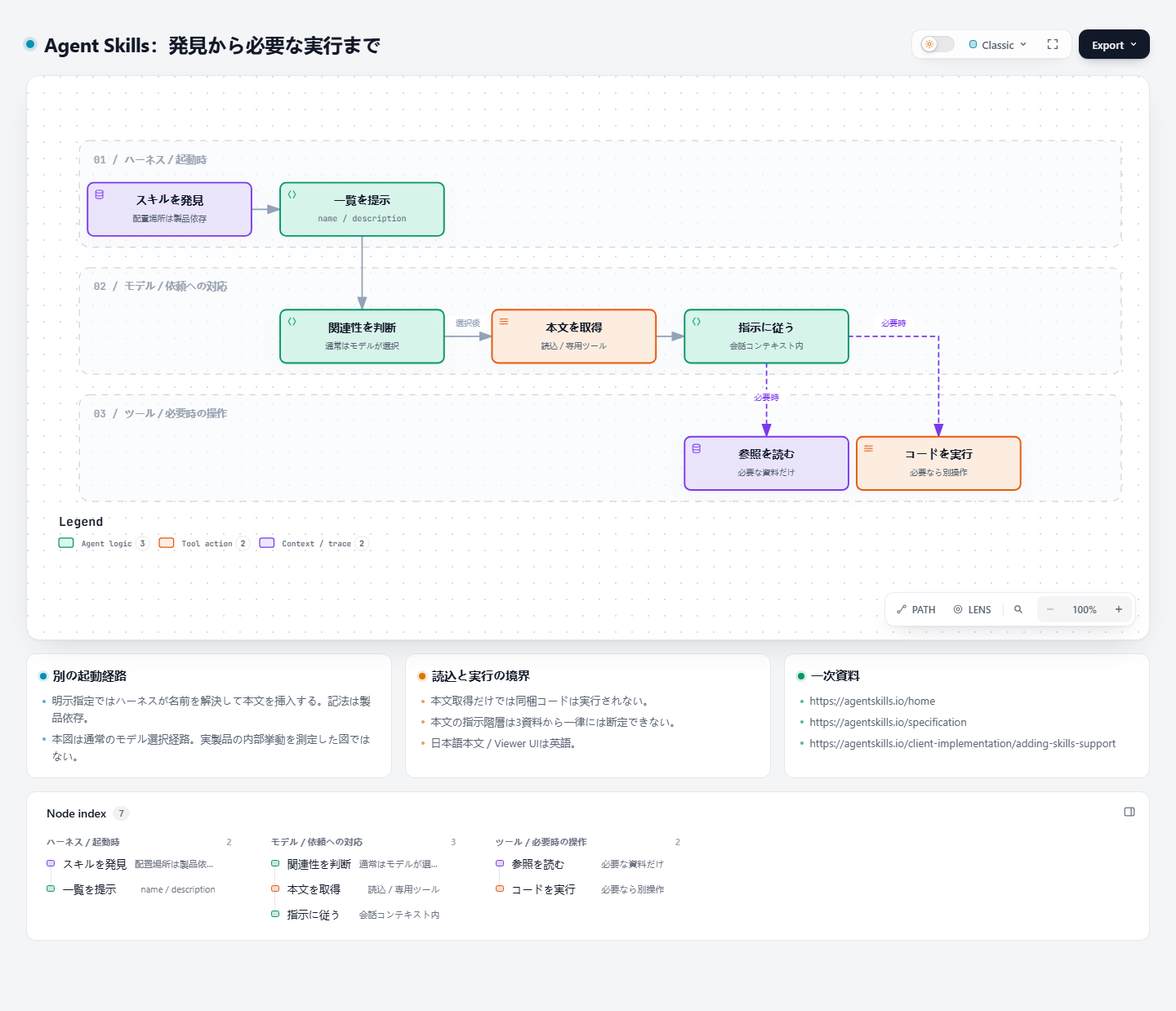Open the Export dropdown menu

click(x=1114, y=45)
